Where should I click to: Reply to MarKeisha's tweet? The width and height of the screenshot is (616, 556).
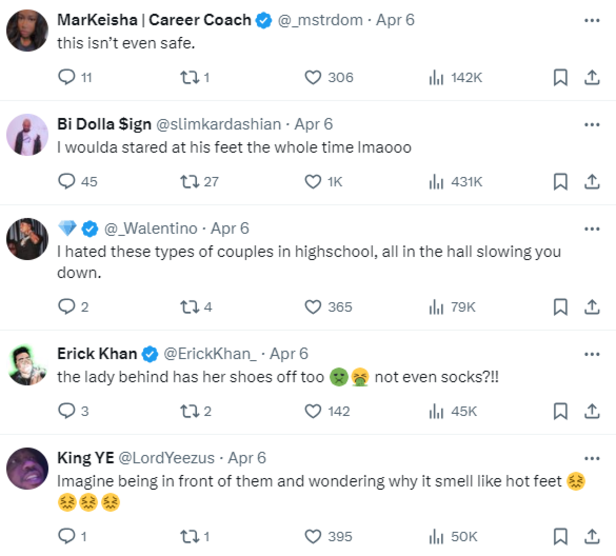click(x=68, y=77)
